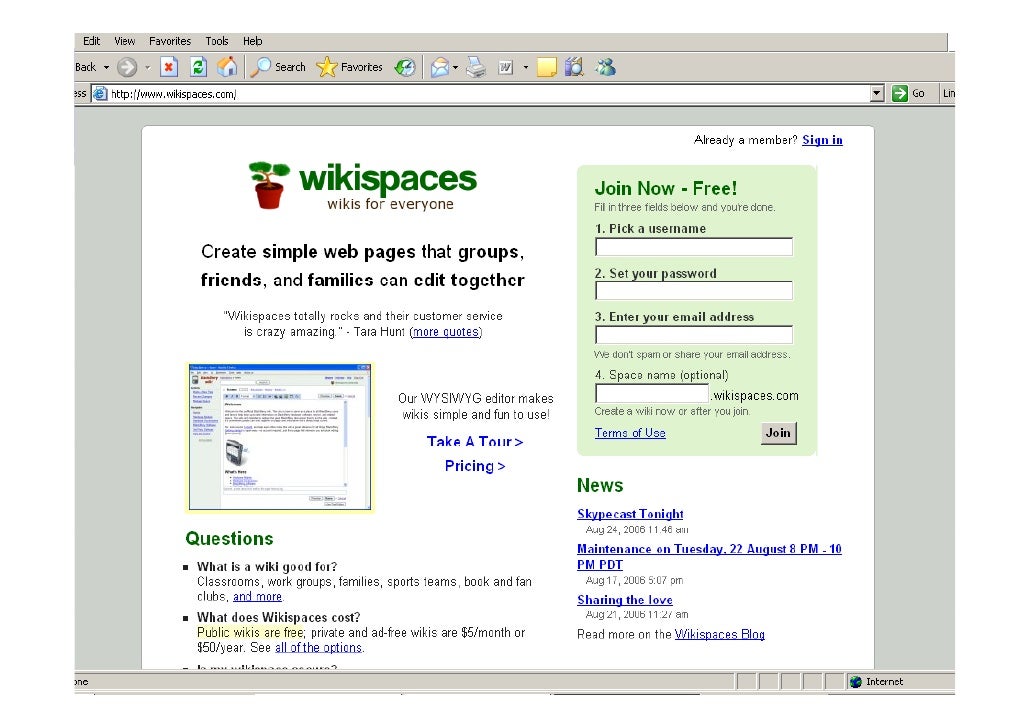This screenshot has width=1030, height=728.
Task: Click the Take A Tour link
Action: 474,442
